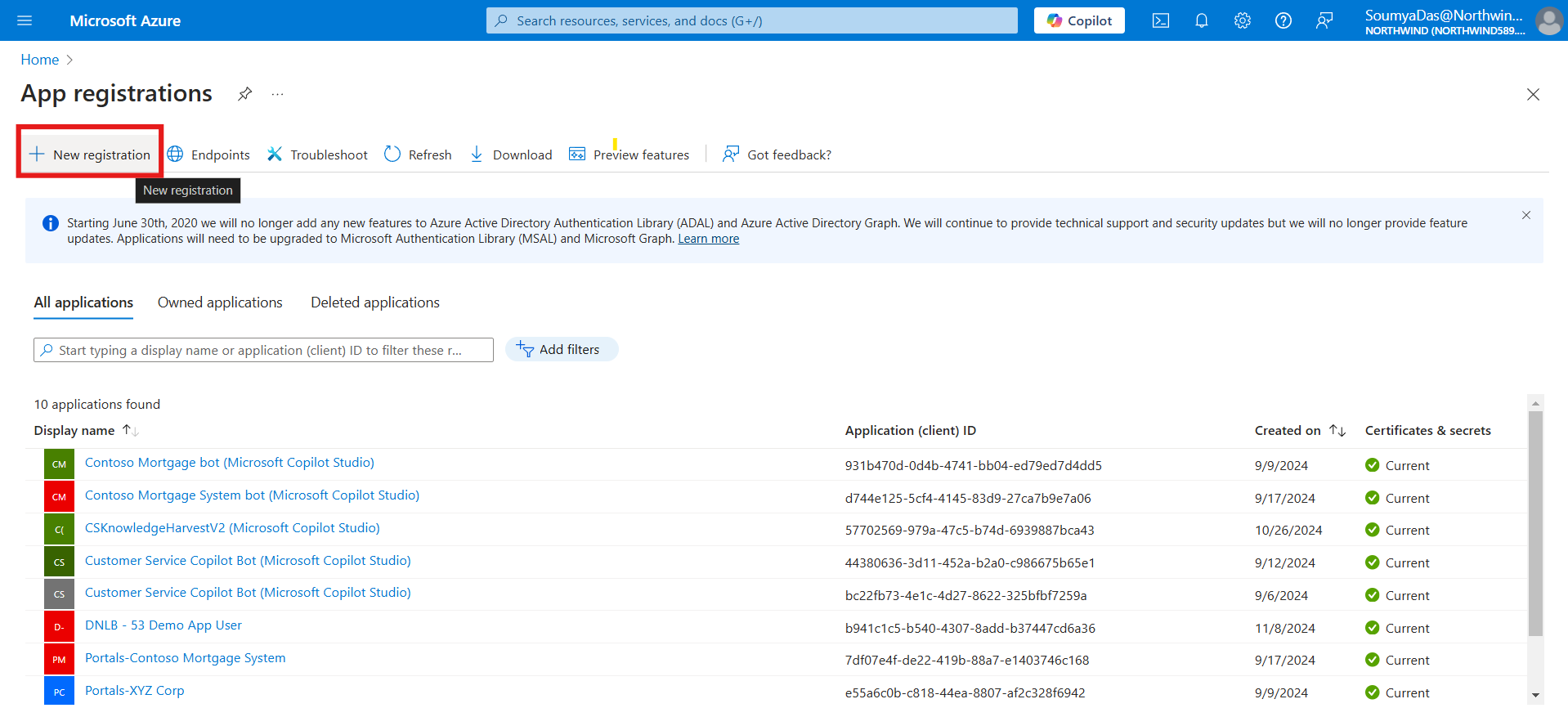
Task: Open the Learn more link in banner
Action: point(708,239)
